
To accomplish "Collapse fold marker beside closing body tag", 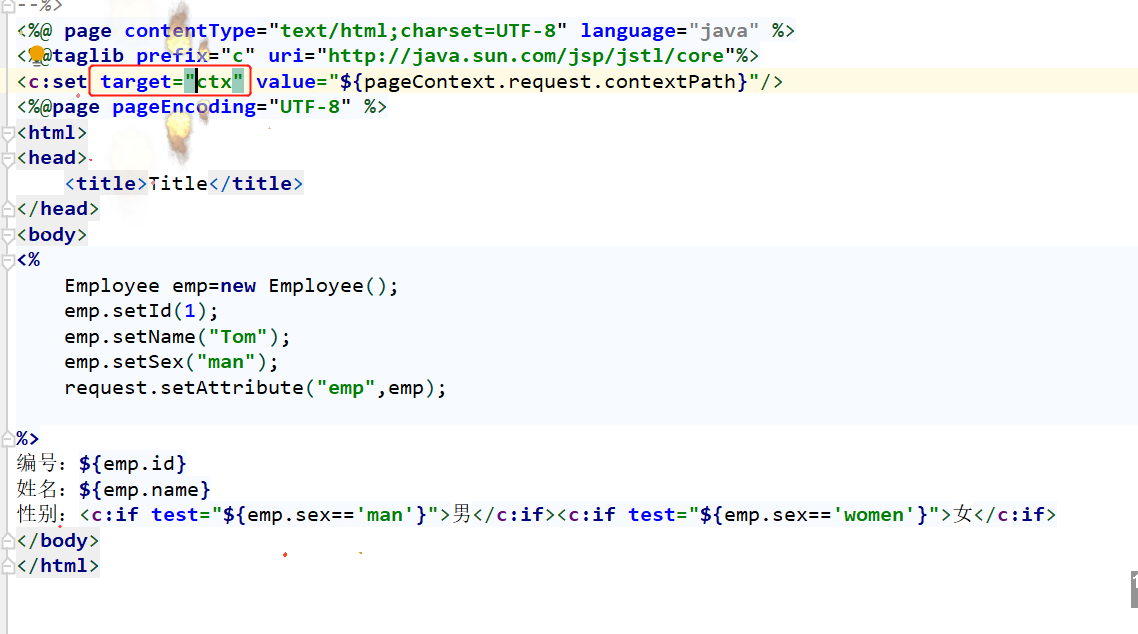I will 8,539.
